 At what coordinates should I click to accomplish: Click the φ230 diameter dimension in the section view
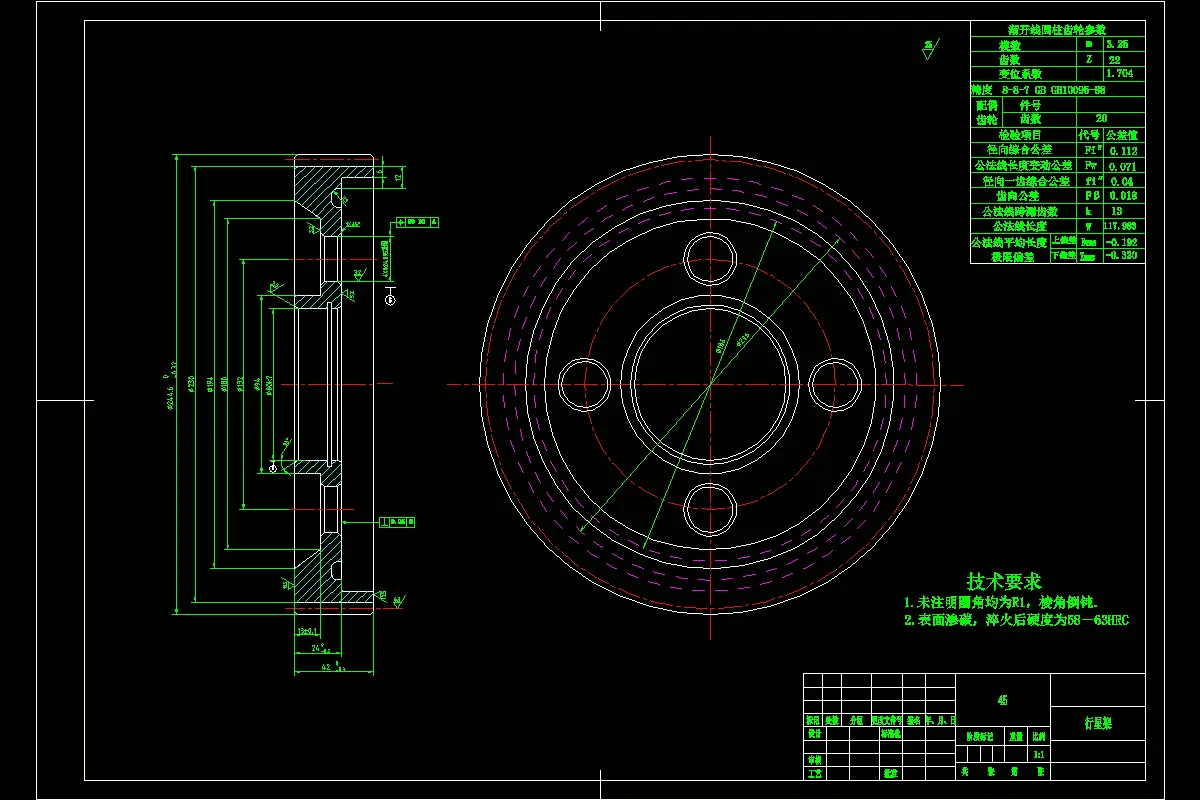pyautogui.click(x=189, y=385)
